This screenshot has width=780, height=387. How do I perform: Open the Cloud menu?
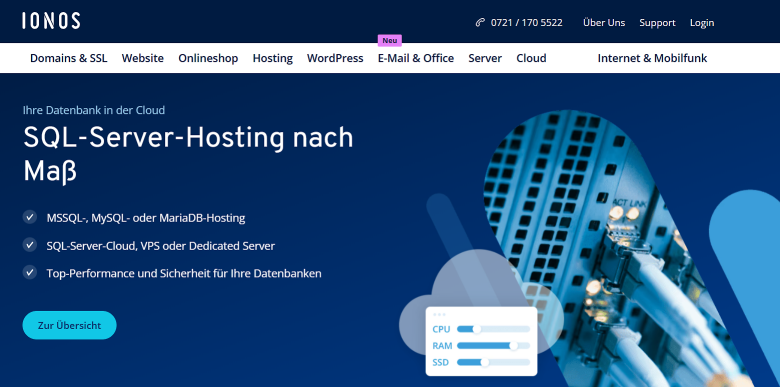click(x=531, y=58)
